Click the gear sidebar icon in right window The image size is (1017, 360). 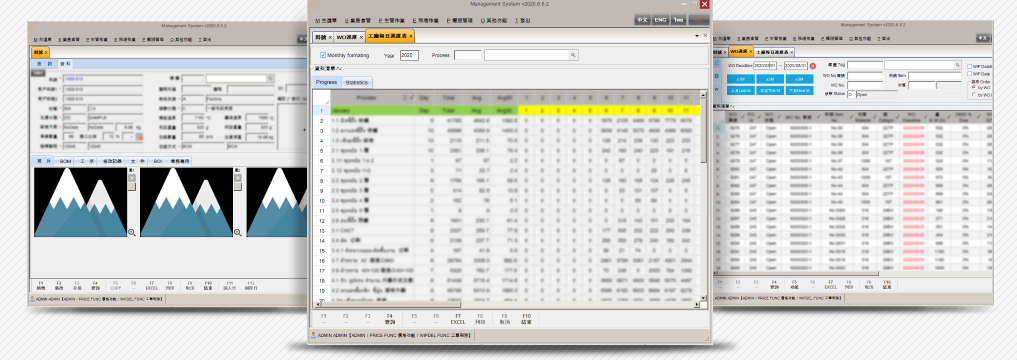point(717,75)
